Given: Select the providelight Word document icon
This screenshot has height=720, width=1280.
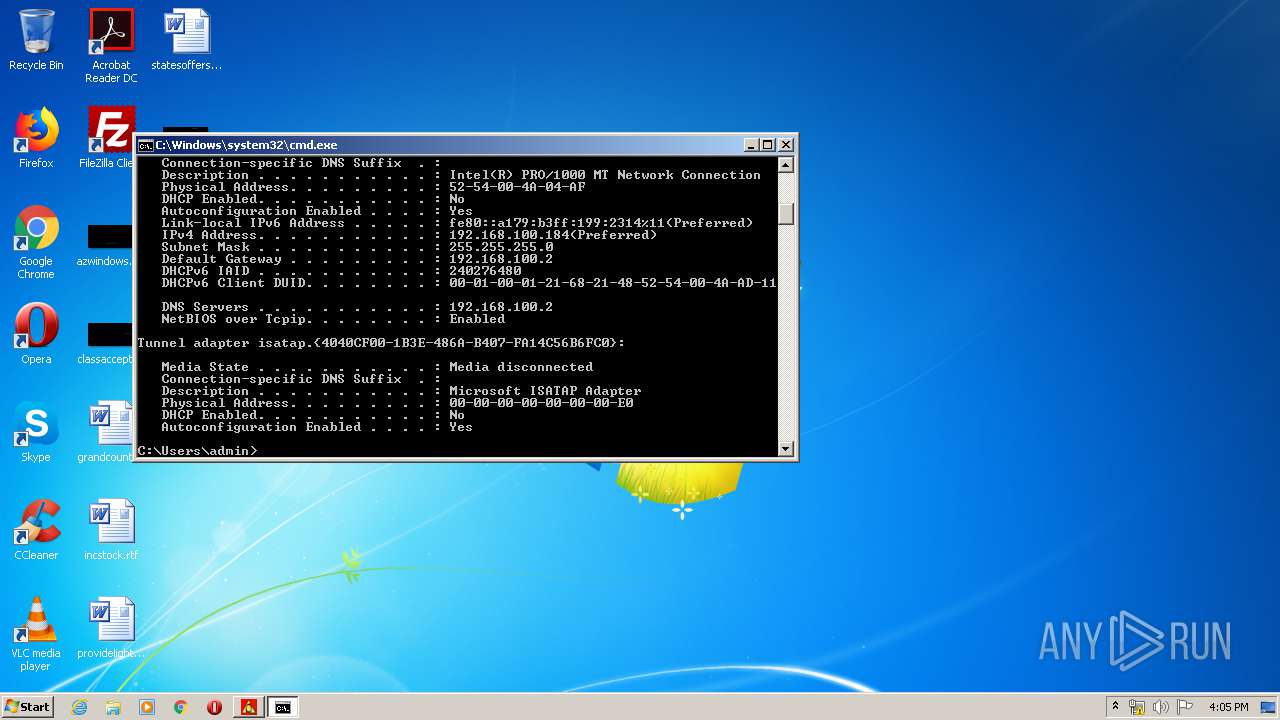Looking at the screenshot, I should click(x=111, y=628).
